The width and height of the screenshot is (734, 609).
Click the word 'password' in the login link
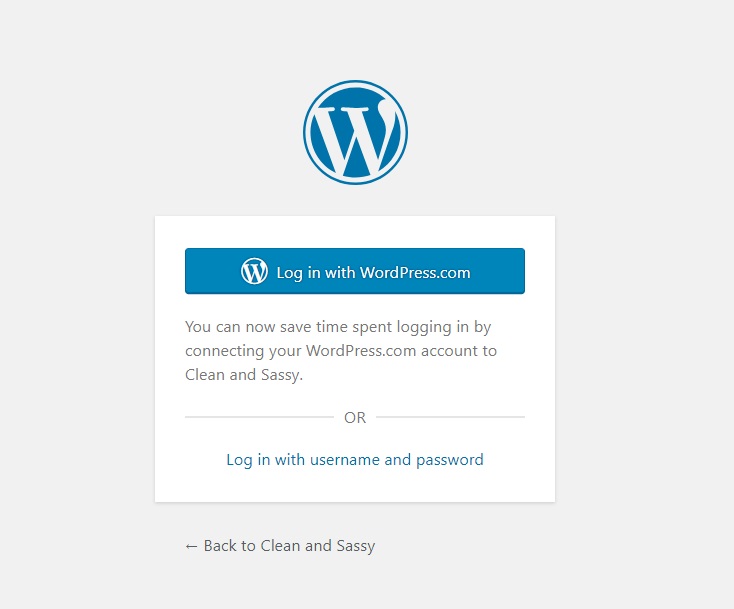tap(450, 460)
